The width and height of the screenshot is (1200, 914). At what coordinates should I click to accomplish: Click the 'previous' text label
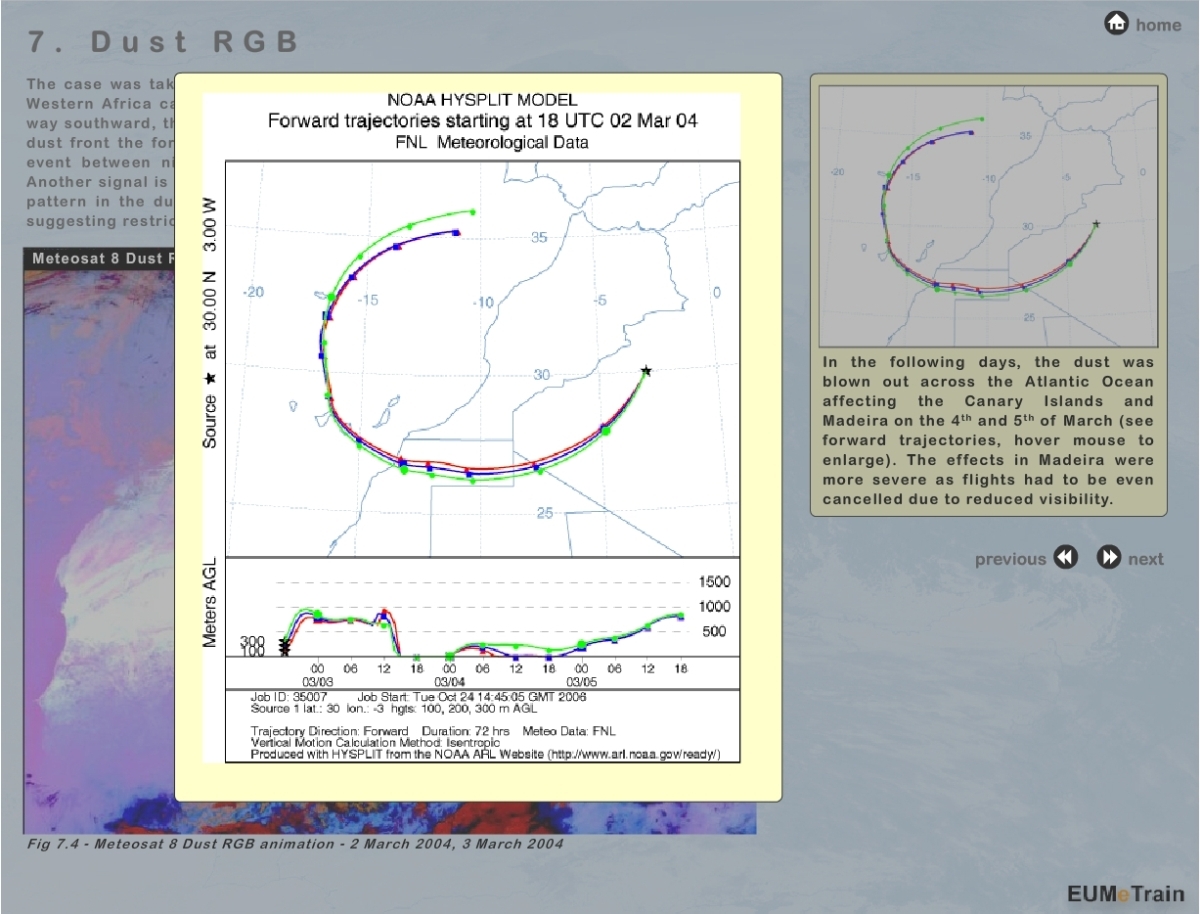1010,559
